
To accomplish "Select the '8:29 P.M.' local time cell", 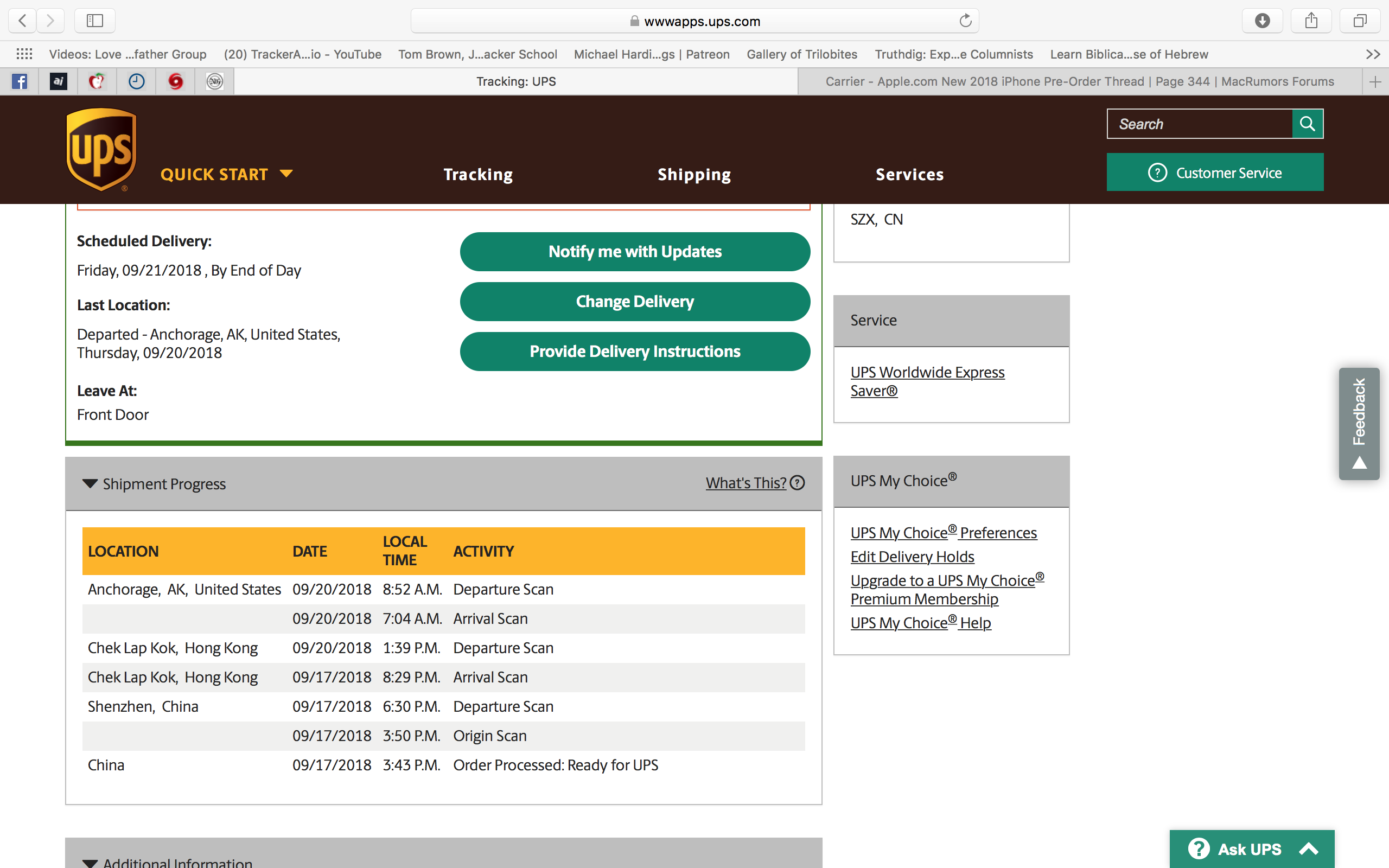I will coord(411,677).
